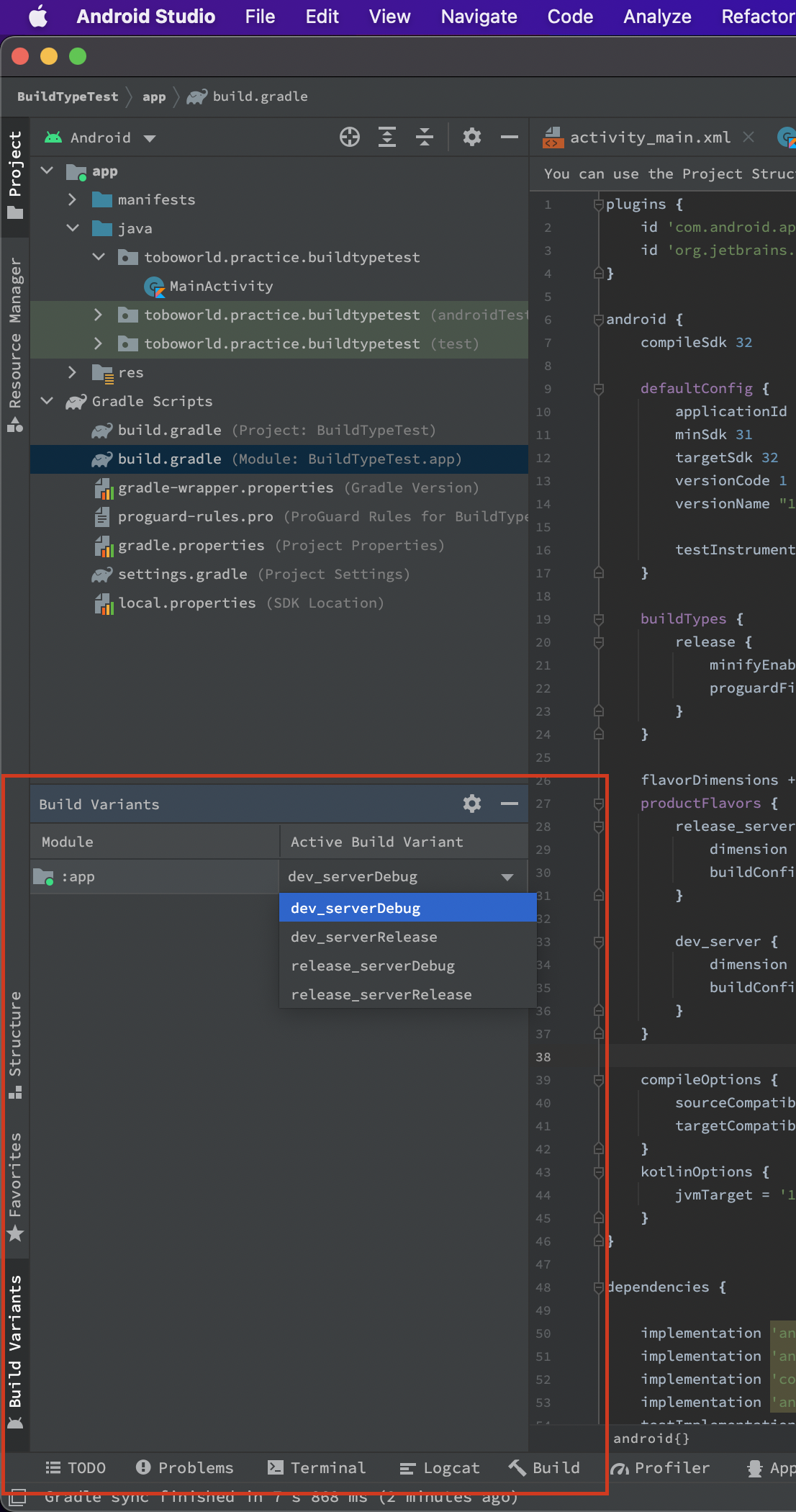The height and width of the screenshot is (1512, 796).
Task: Expand the androidTest package node
Action: pyautogui.click(x=99, y=315)
